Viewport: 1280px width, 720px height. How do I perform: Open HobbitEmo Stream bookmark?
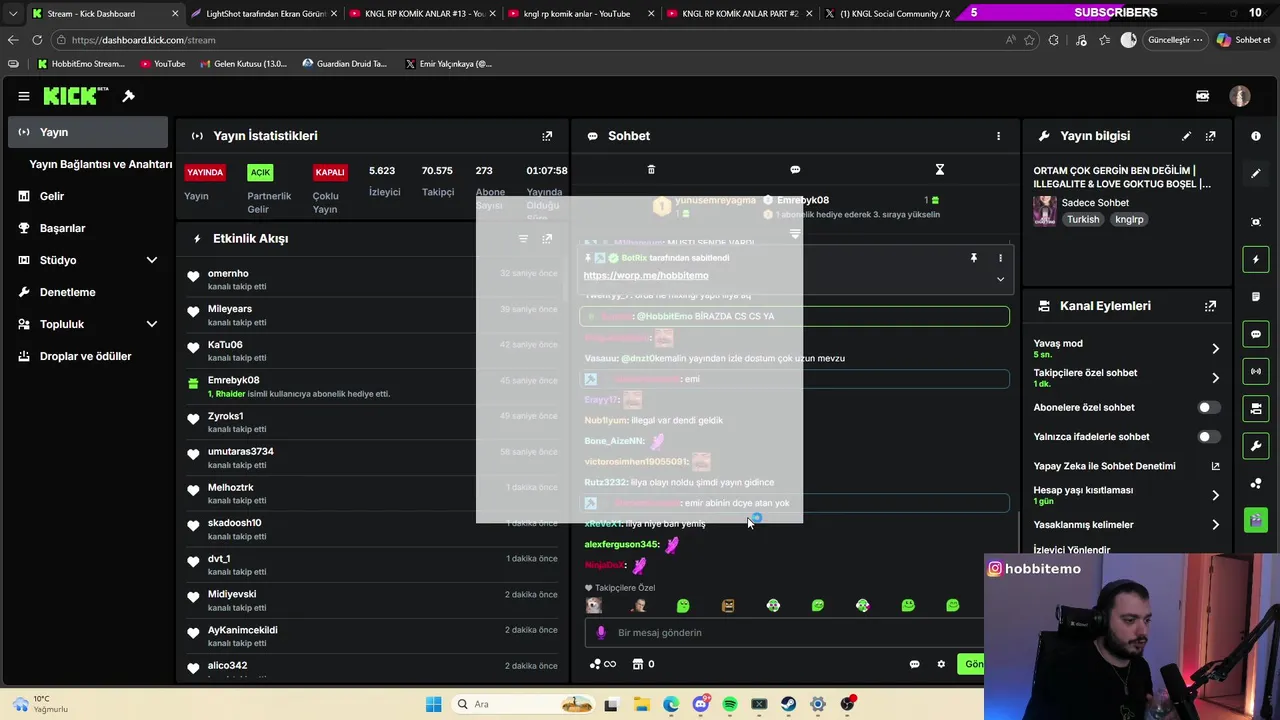coord(81,64)
